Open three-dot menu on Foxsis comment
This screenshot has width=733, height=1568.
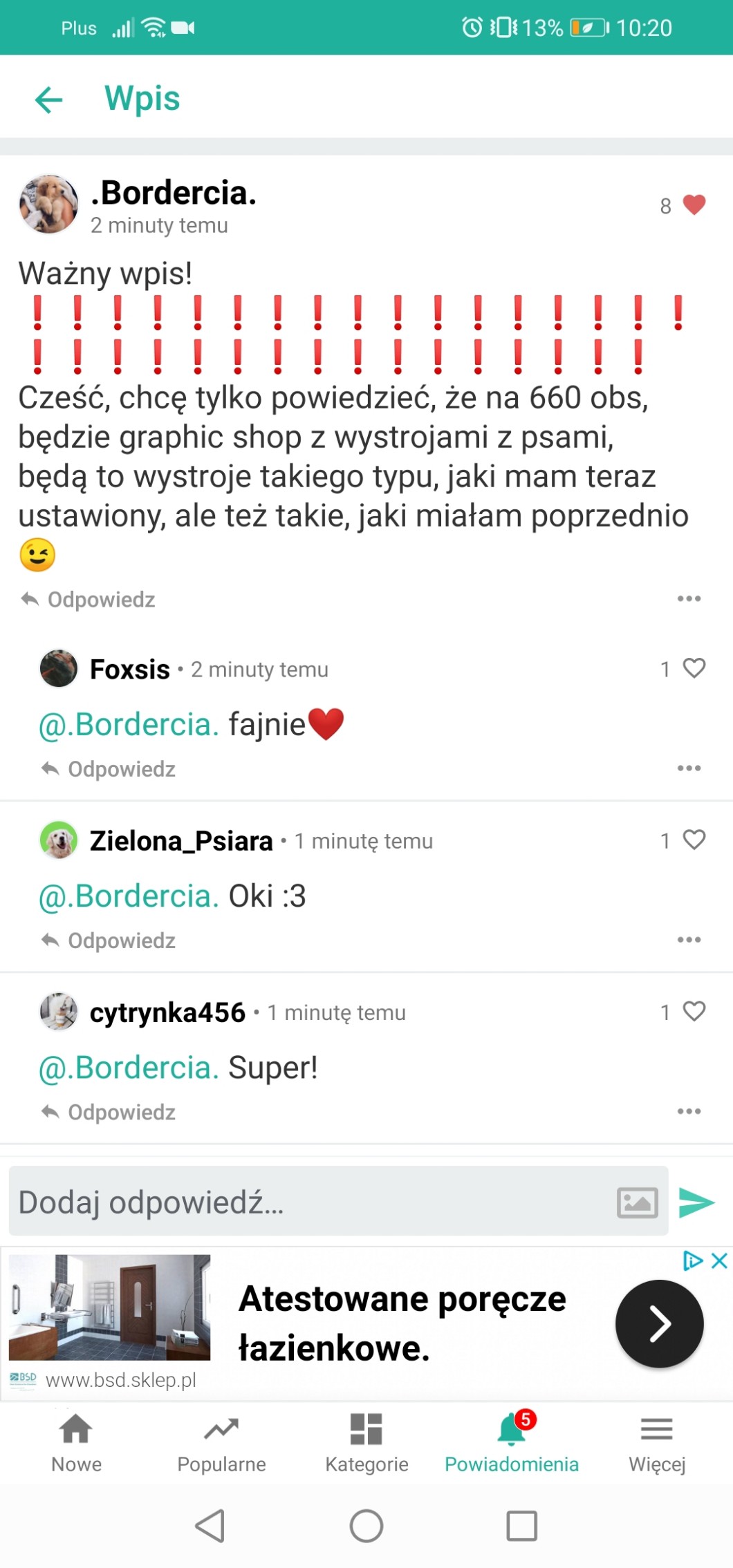[689, 768]
